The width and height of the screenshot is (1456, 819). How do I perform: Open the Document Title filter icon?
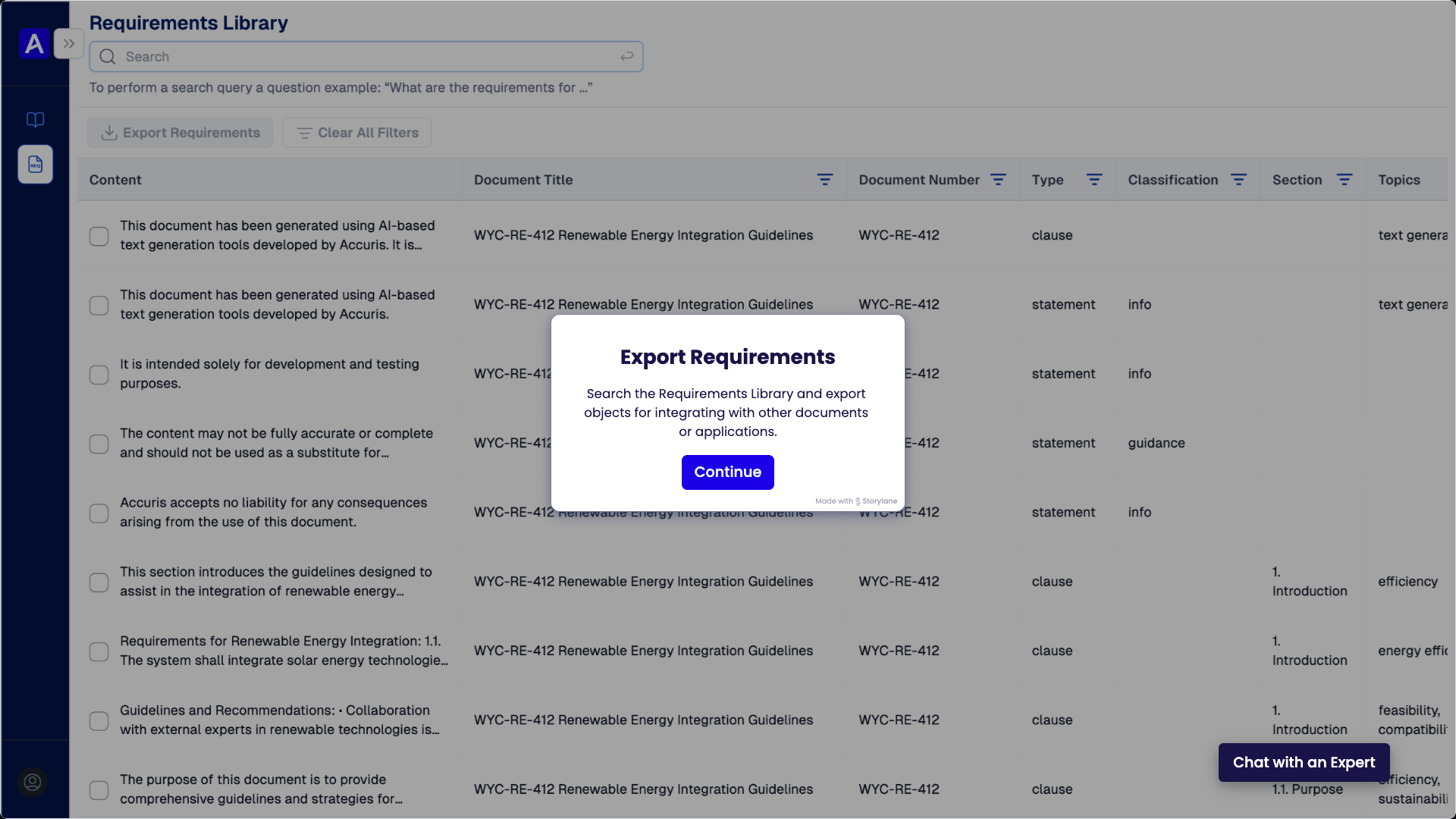click(825, 180)
